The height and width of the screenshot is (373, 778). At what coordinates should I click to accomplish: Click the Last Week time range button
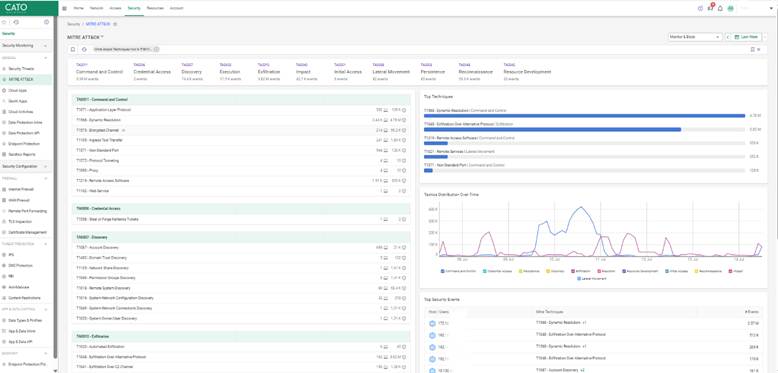click(x=747, y=37)
